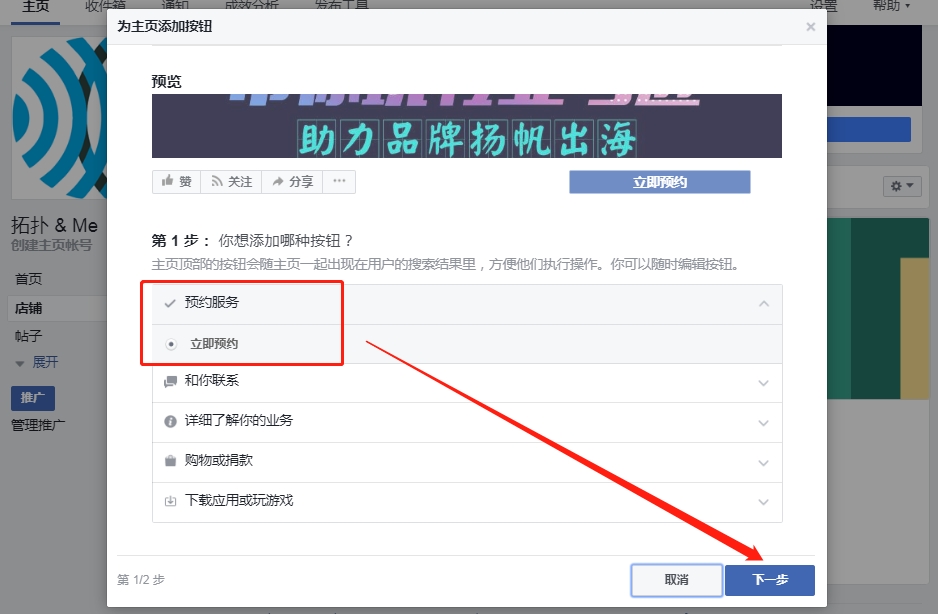The height and width of the screenshot is (614, 938).
Task: Open the three-dots more options button
Action: [339, 182]
